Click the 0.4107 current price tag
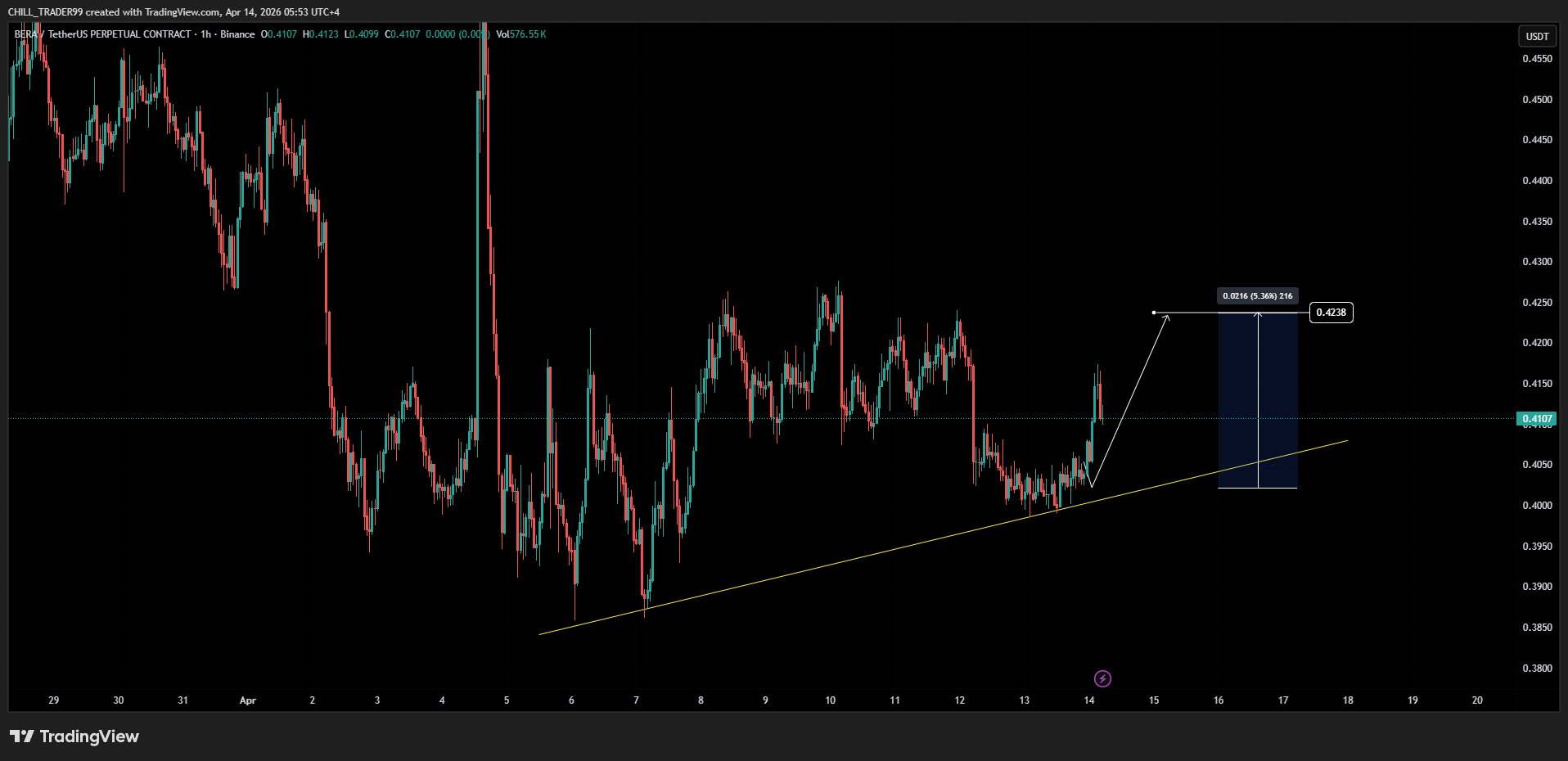Image resolution: width=1568 pixels, height=761 pixels. point(1537,419)
